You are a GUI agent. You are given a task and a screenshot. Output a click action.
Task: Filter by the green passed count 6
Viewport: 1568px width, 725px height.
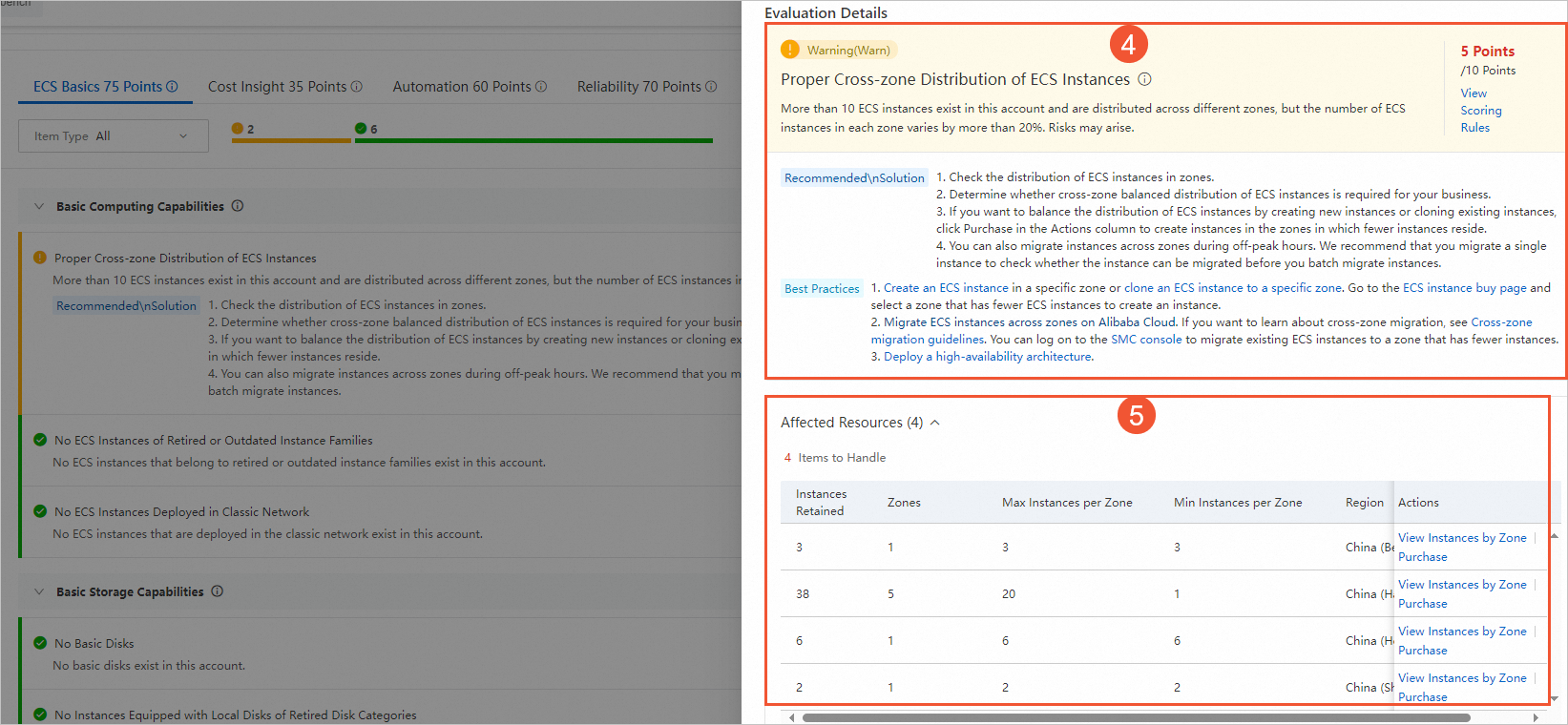tap(533, 132)
